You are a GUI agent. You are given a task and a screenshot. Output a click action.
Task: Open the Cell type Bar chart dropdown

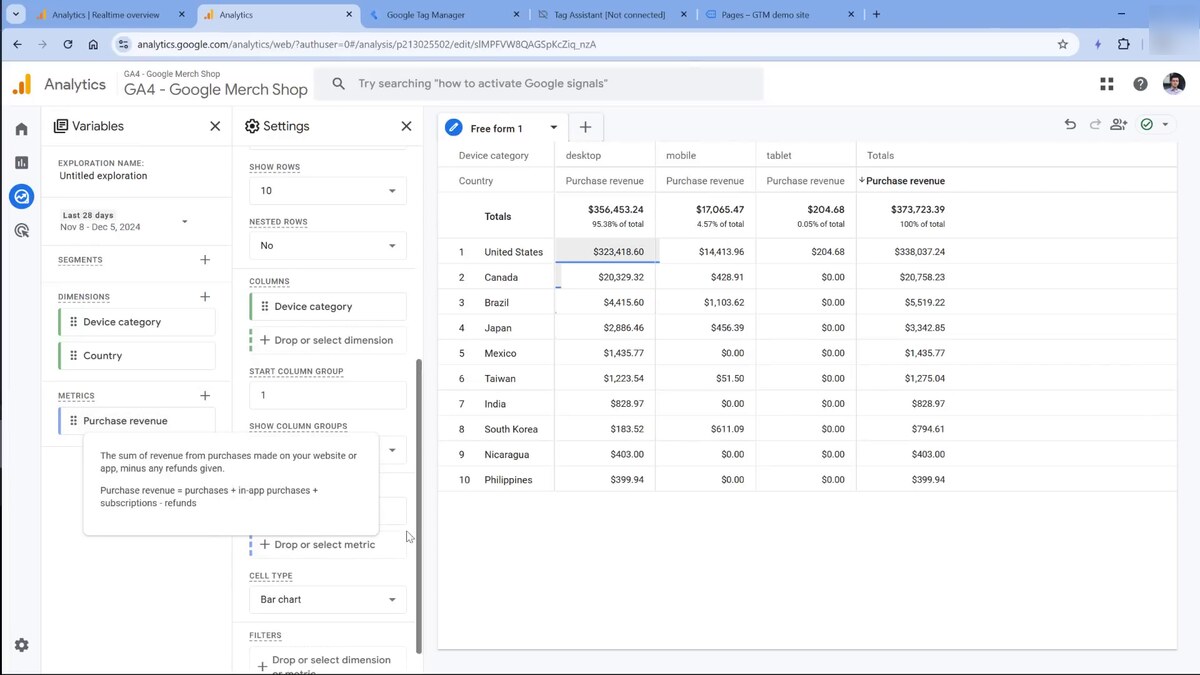[x=328, y=599]
